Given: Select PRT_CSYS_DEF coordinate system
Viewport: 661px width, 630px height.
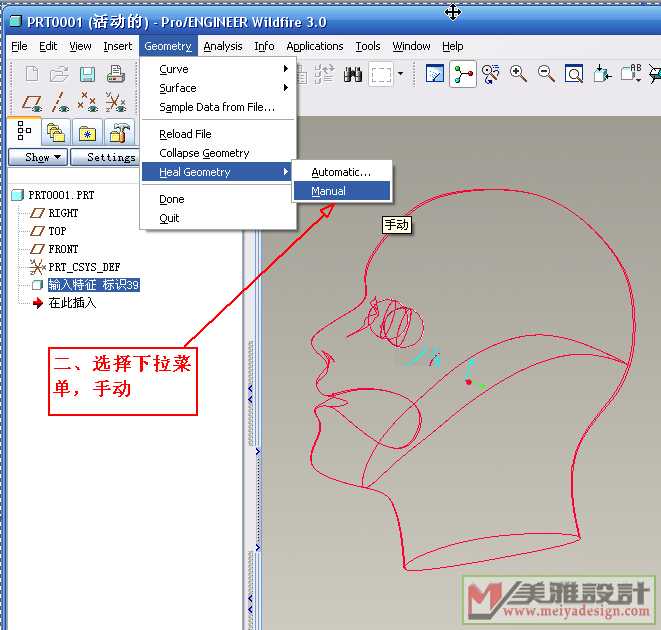Looking at the screenshot, I should point(84,267).
